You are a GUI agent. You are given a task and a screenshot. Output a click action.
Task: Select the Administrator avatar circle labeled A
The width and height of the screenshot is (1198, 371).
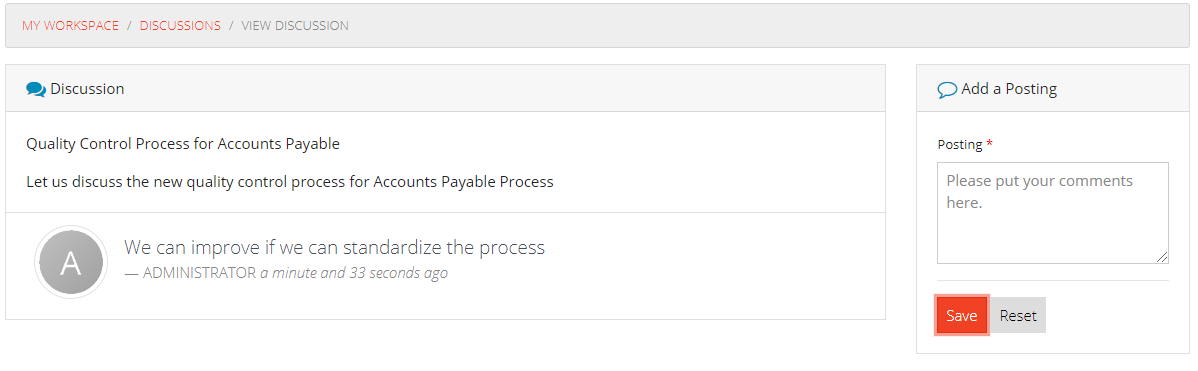pos(71,263)
